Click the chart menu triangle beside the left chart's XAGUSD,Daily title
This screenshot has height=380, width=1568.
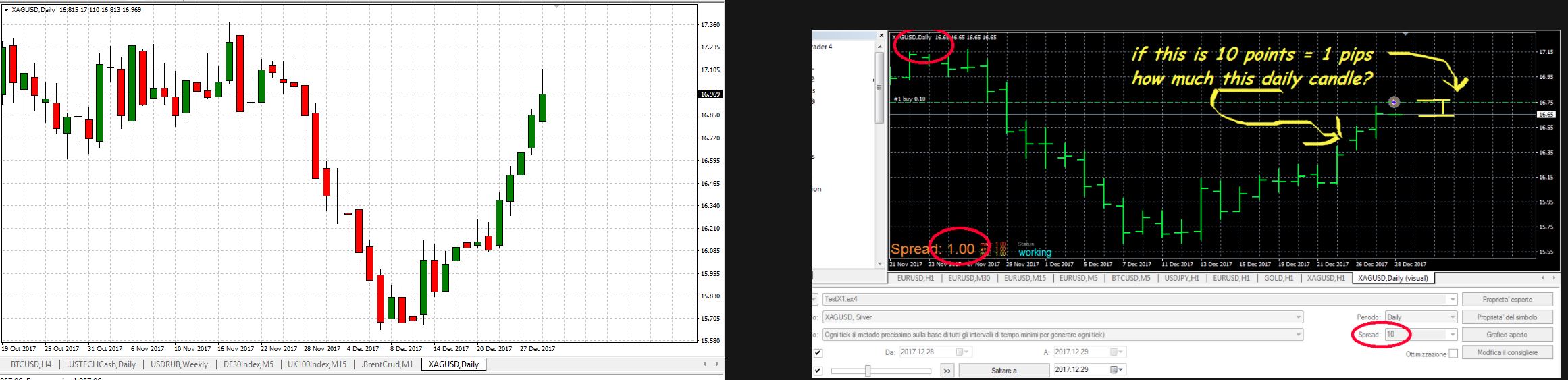[6, 10]
